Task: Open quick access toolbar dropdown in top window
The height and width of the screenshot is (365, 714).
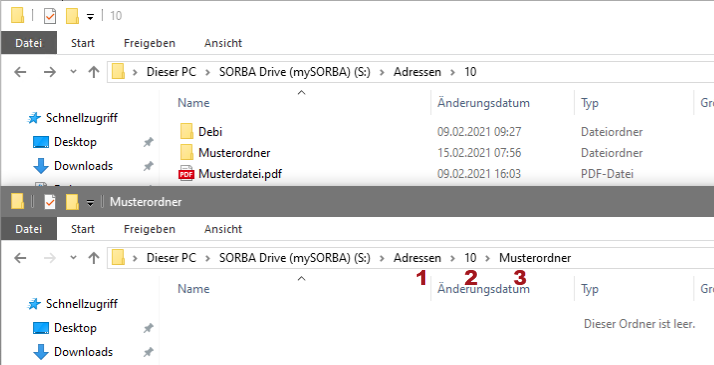Action: [x=90, y=17]
